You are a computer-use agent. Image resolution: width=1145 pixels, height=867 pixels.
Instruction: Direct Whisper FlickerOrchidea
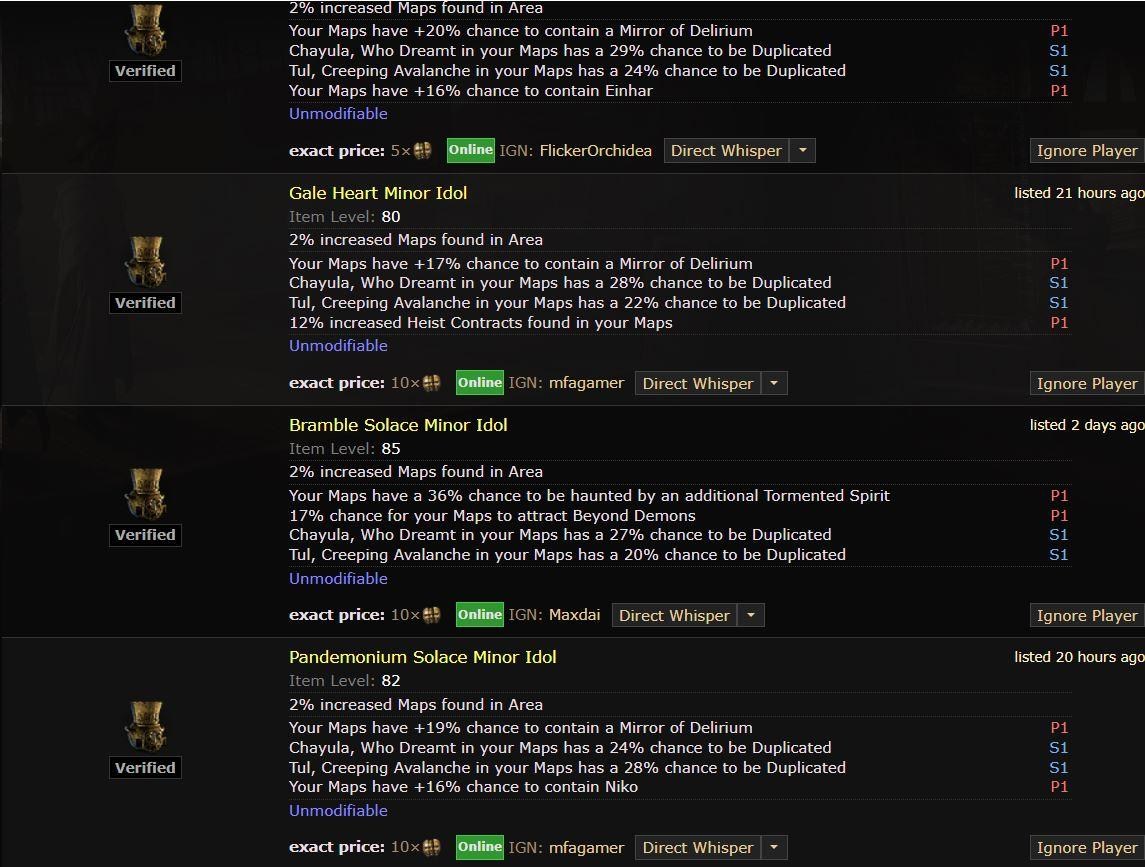726,150
